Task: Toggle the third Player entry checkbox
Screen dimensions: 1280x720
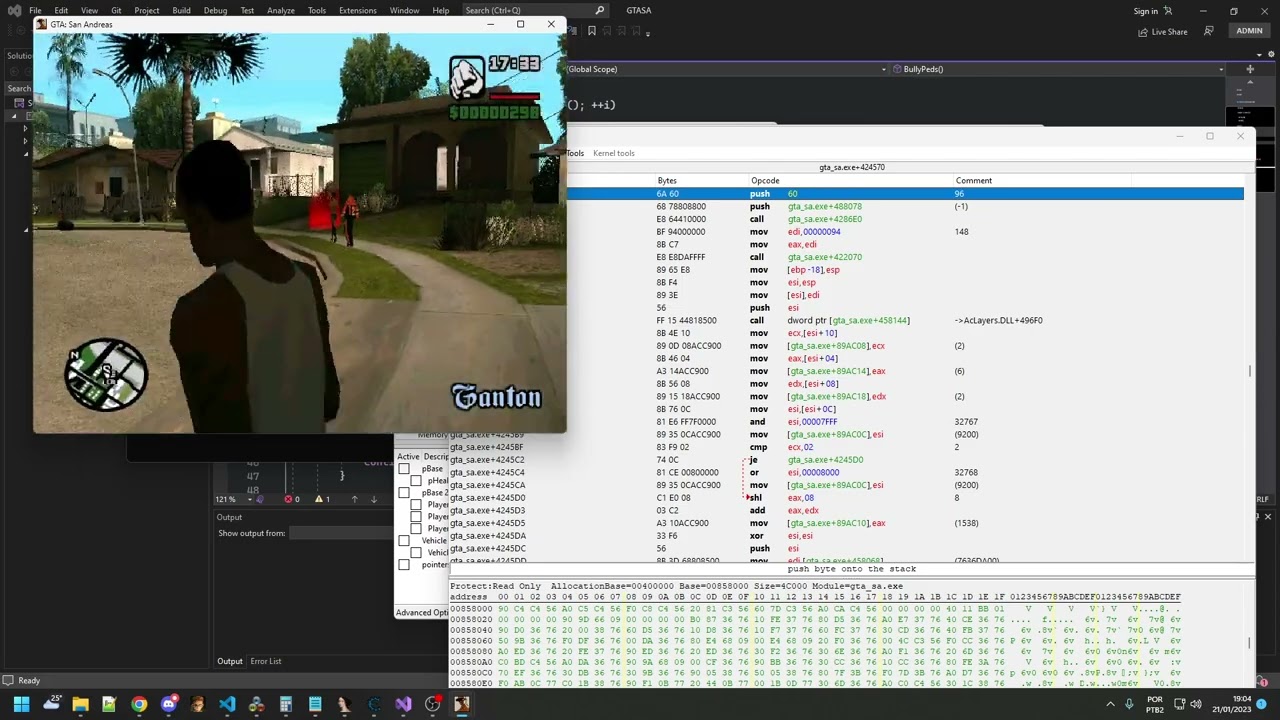Action: pos(416,529)
